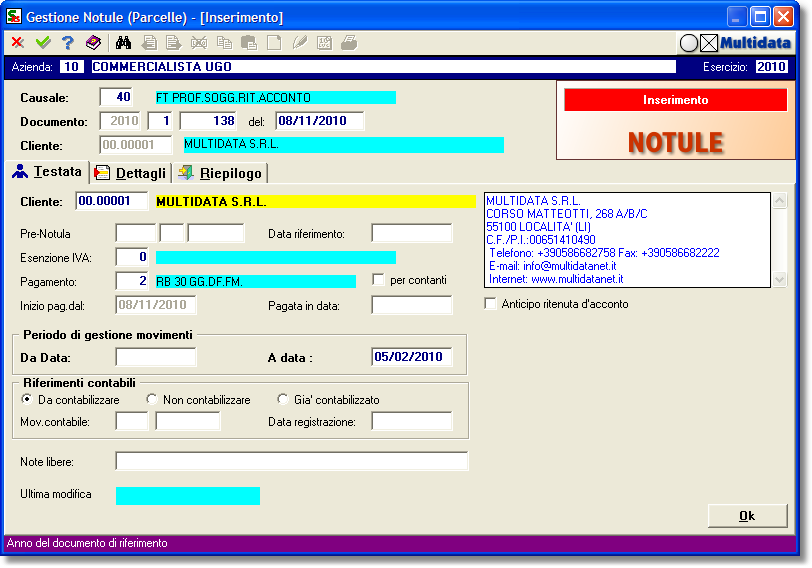
Task: Click the 'Data registrazione' field
Action: pos(412,421)
